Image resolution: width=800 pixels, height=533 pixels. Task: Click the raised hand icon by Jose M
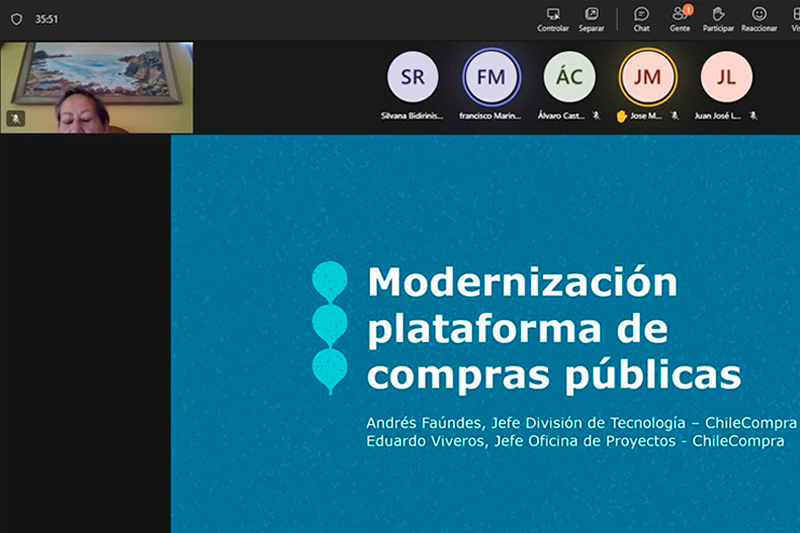(621, 116)
